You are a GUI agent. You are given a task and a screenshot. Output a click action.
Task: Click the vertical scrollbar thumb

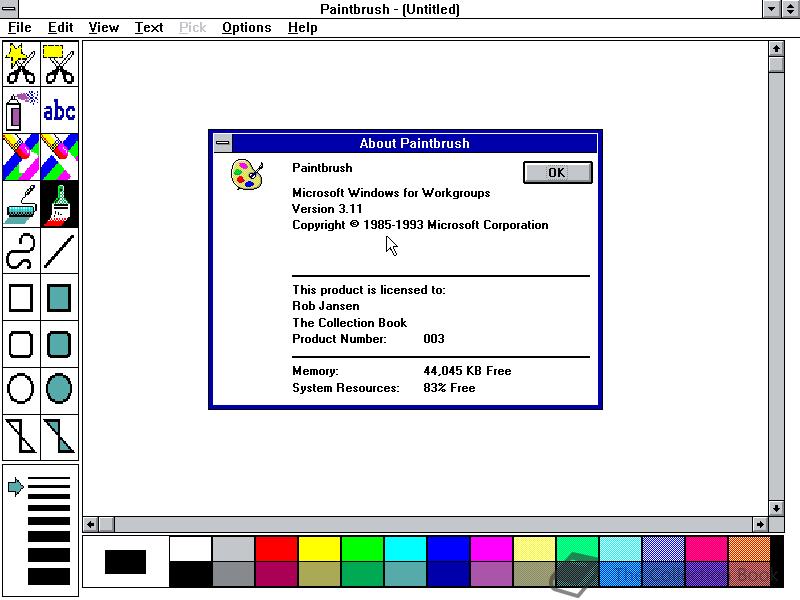point(776,65)
